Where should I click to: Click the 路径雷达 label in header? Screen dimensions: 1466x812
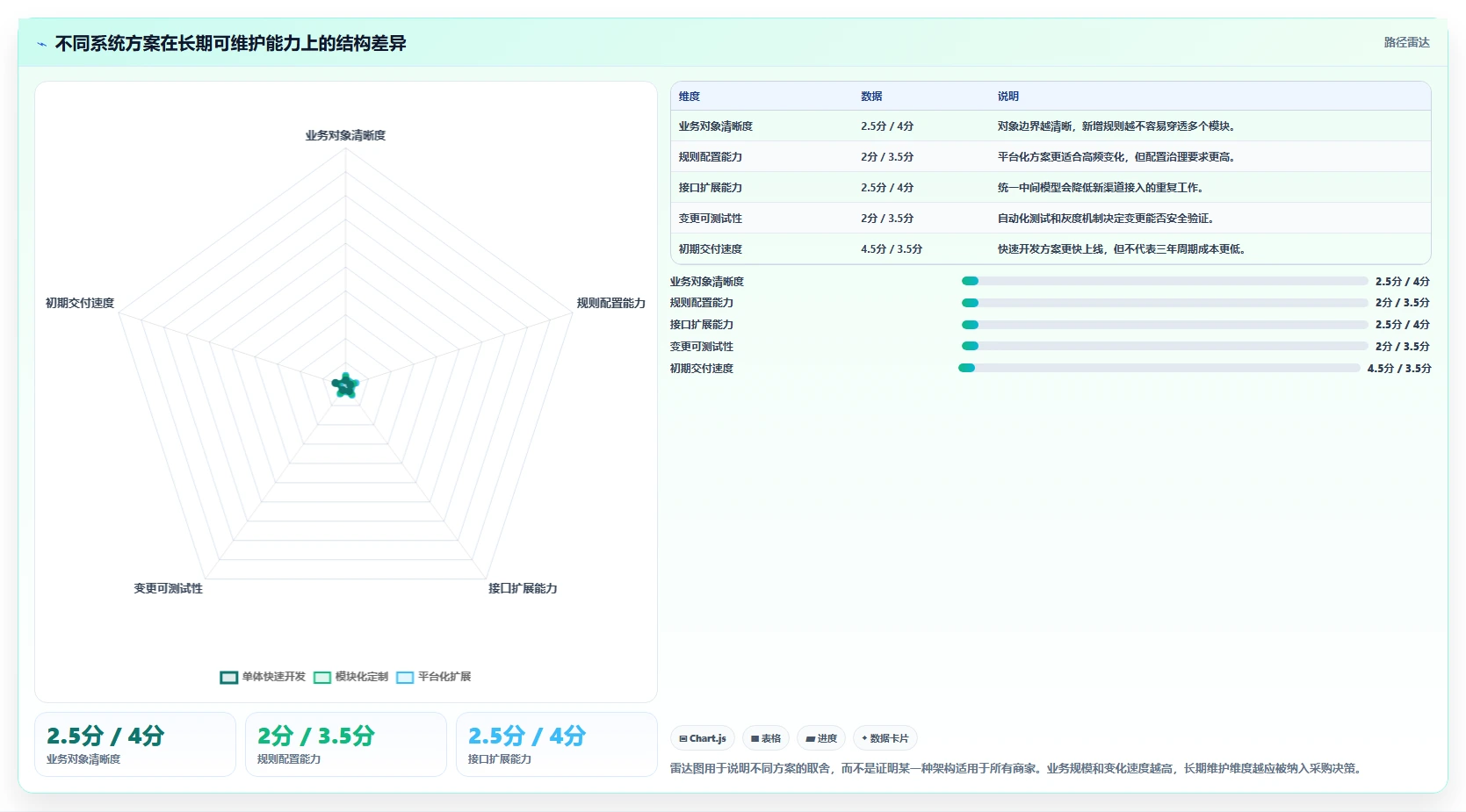[1406, 42]
